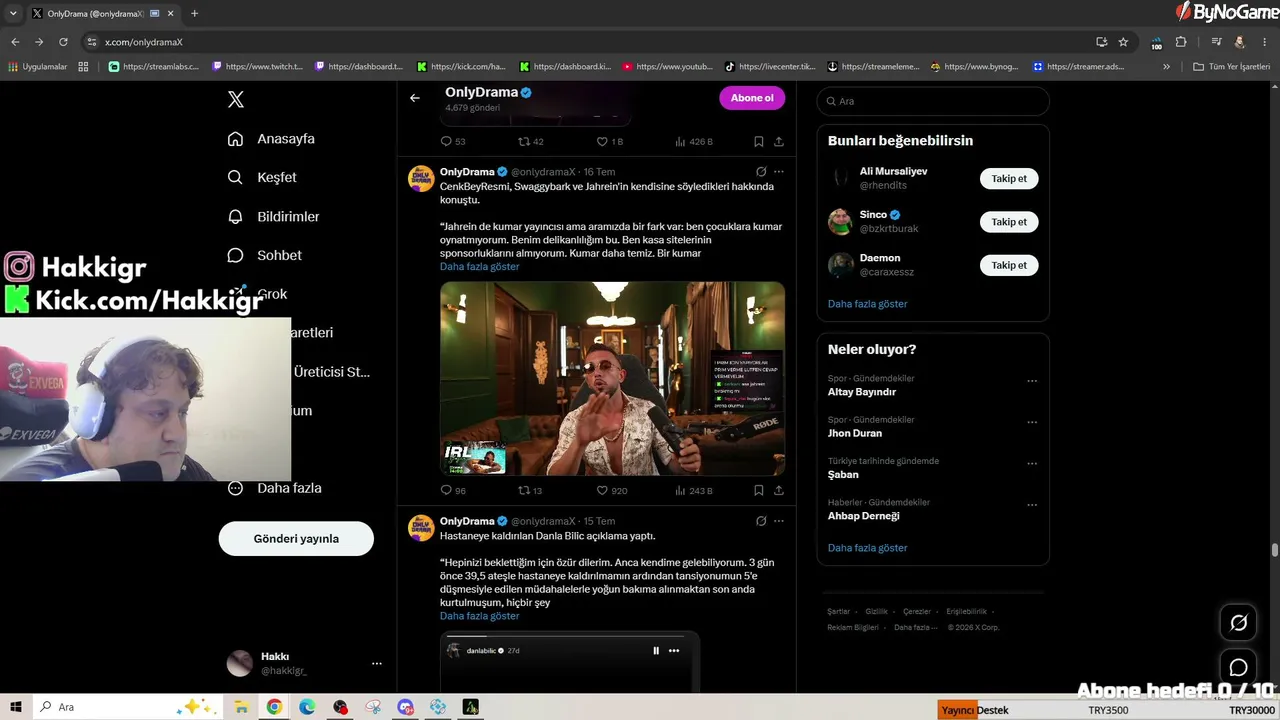View analytics showing 426 B views

694,142
